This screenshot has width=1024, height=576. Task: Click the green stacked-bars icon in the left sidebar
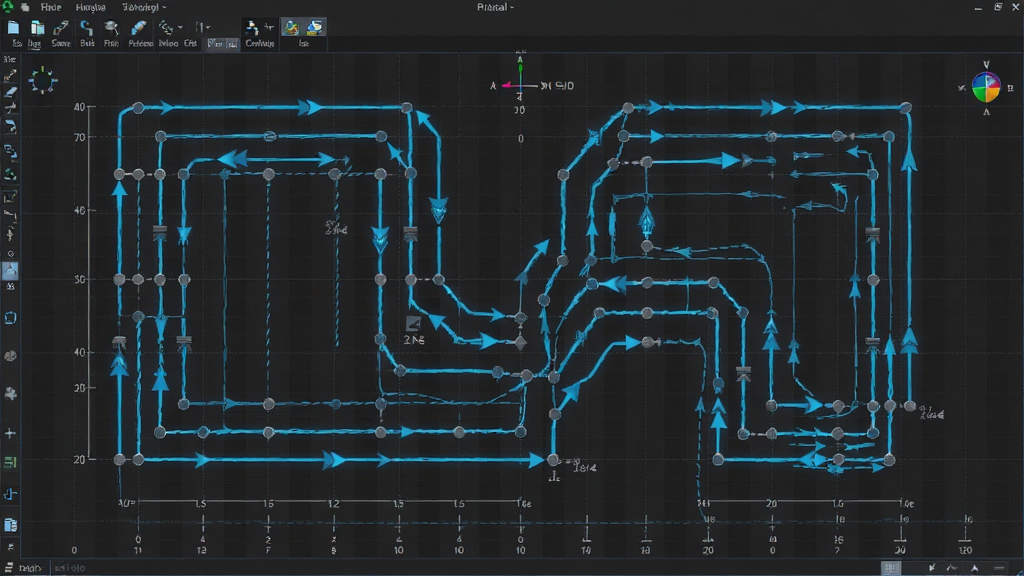point(10,462)
